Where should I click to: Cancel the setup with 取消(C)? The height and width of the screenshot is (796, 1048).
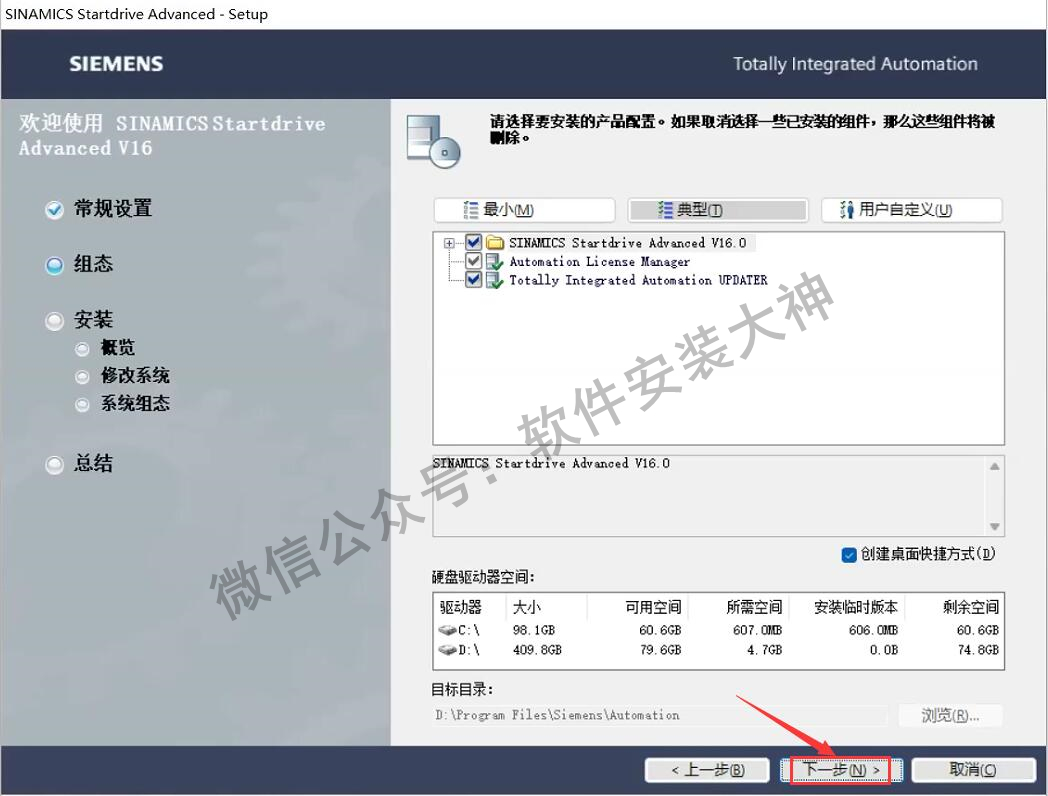tap(973, 770)
